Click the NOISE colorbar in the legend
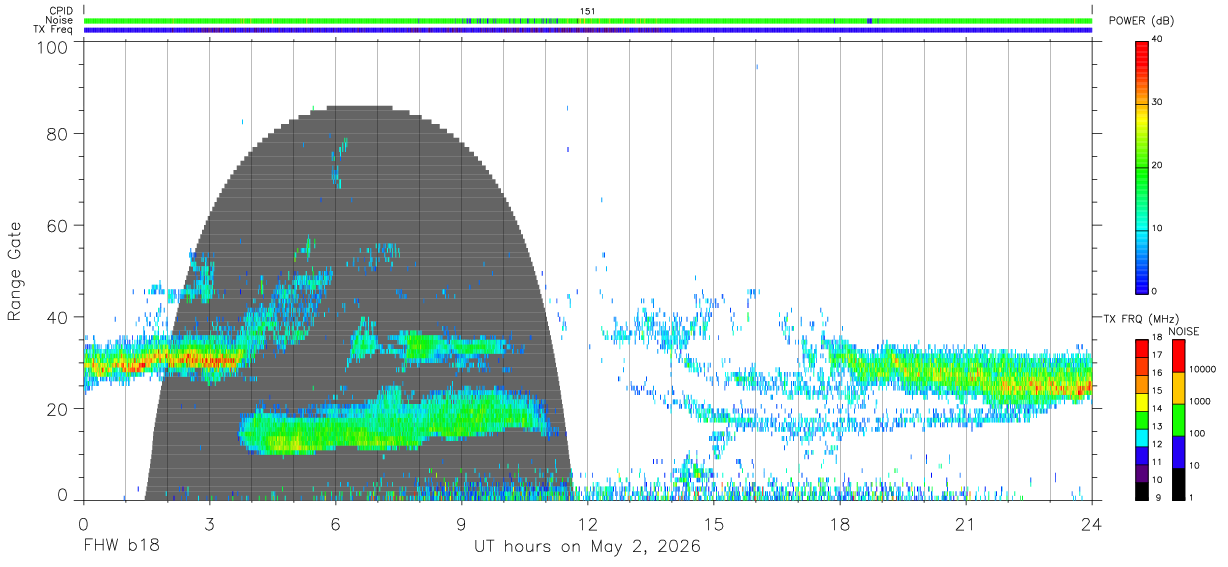The height and width of the screenshot is (567, 1228). 1178,420
